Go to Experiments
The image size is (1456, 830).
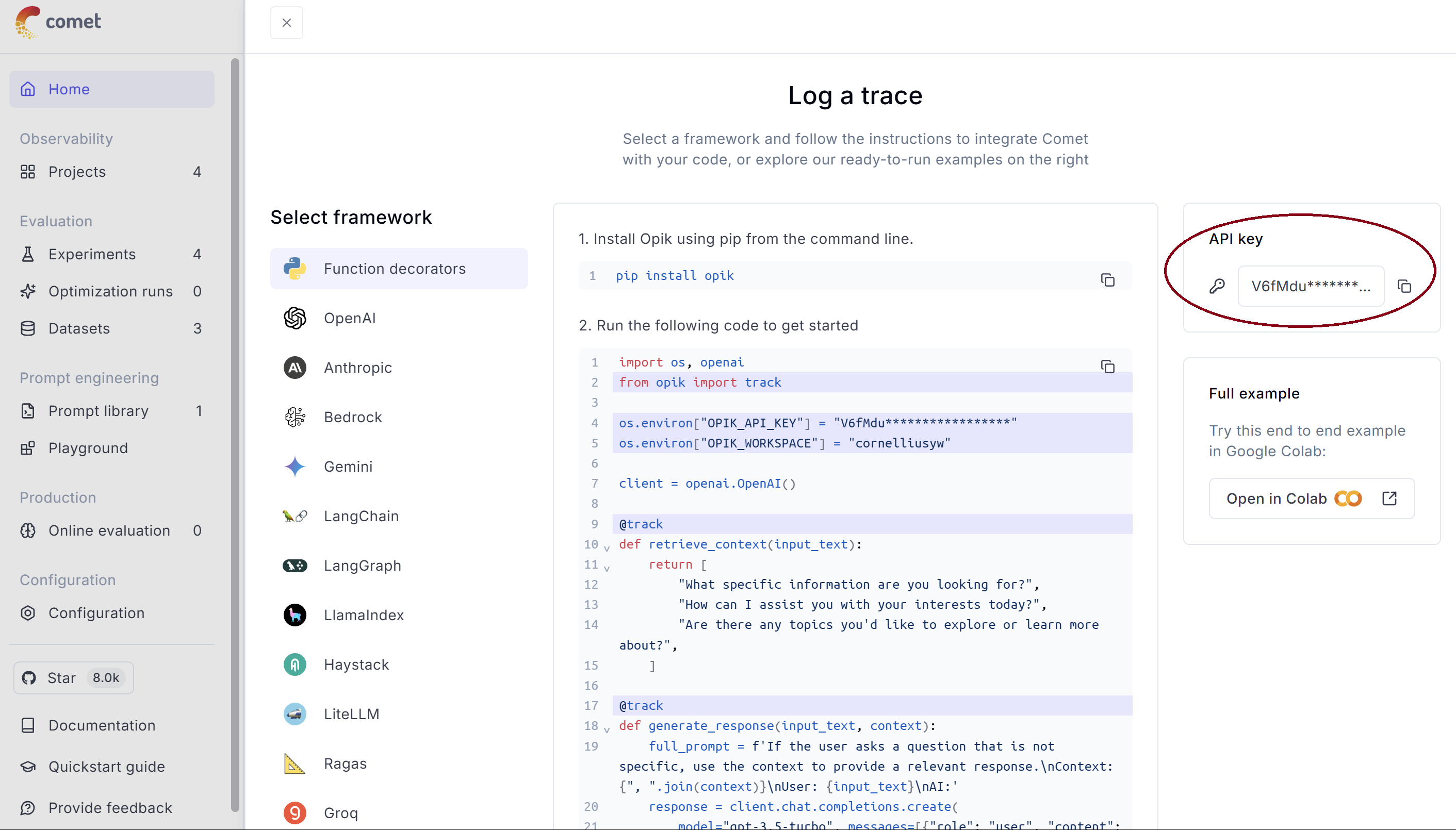[x=112, y=254]
